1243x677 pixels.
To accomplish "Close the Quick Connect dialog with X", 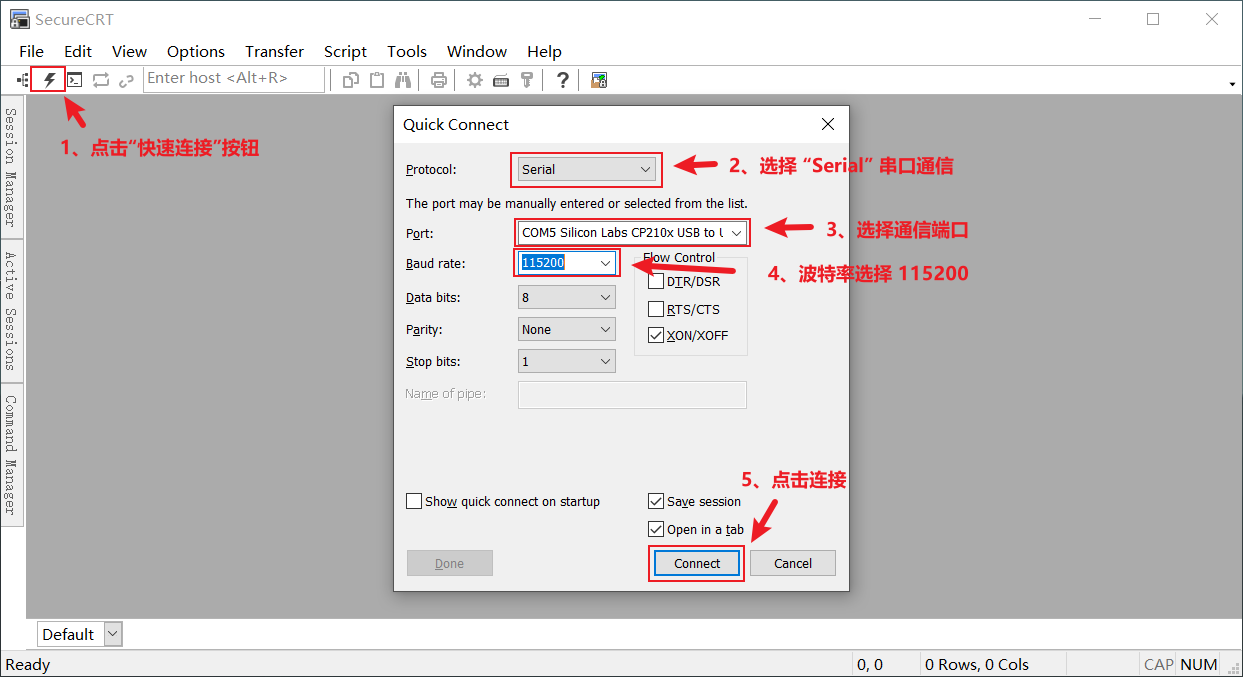I will [x=828, y=124].
